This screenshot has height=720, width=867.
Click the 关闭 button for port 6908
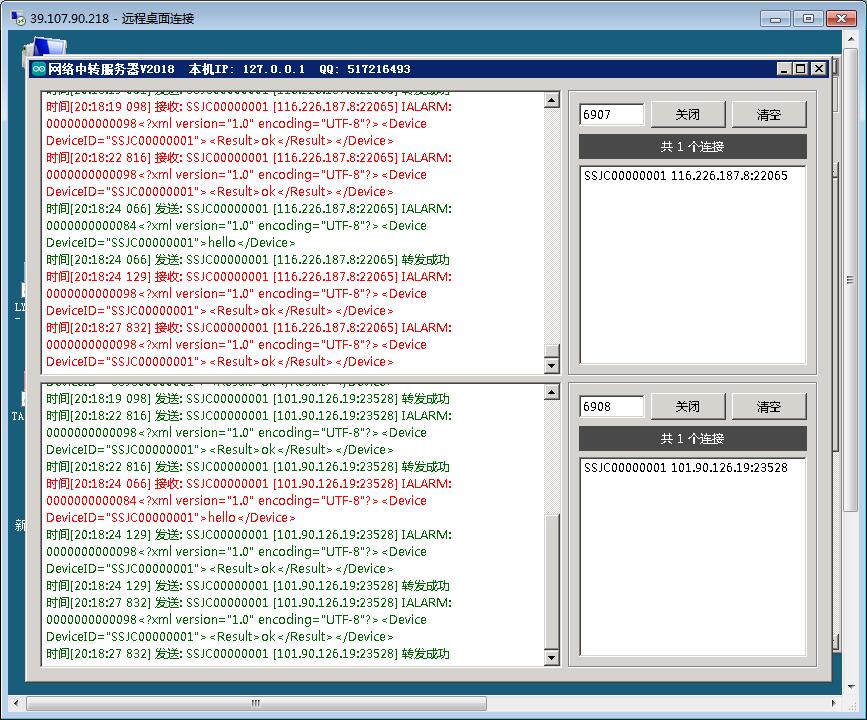point(687,406)
